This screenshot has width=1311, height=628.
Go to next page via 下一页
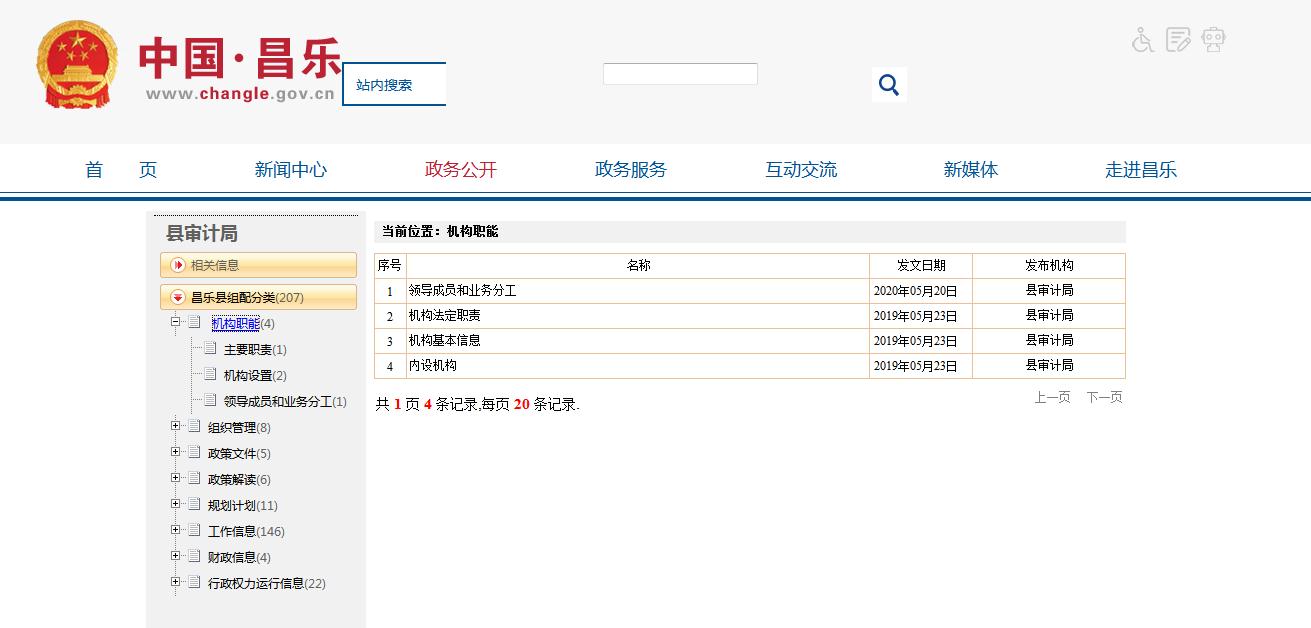(1104, 398)
